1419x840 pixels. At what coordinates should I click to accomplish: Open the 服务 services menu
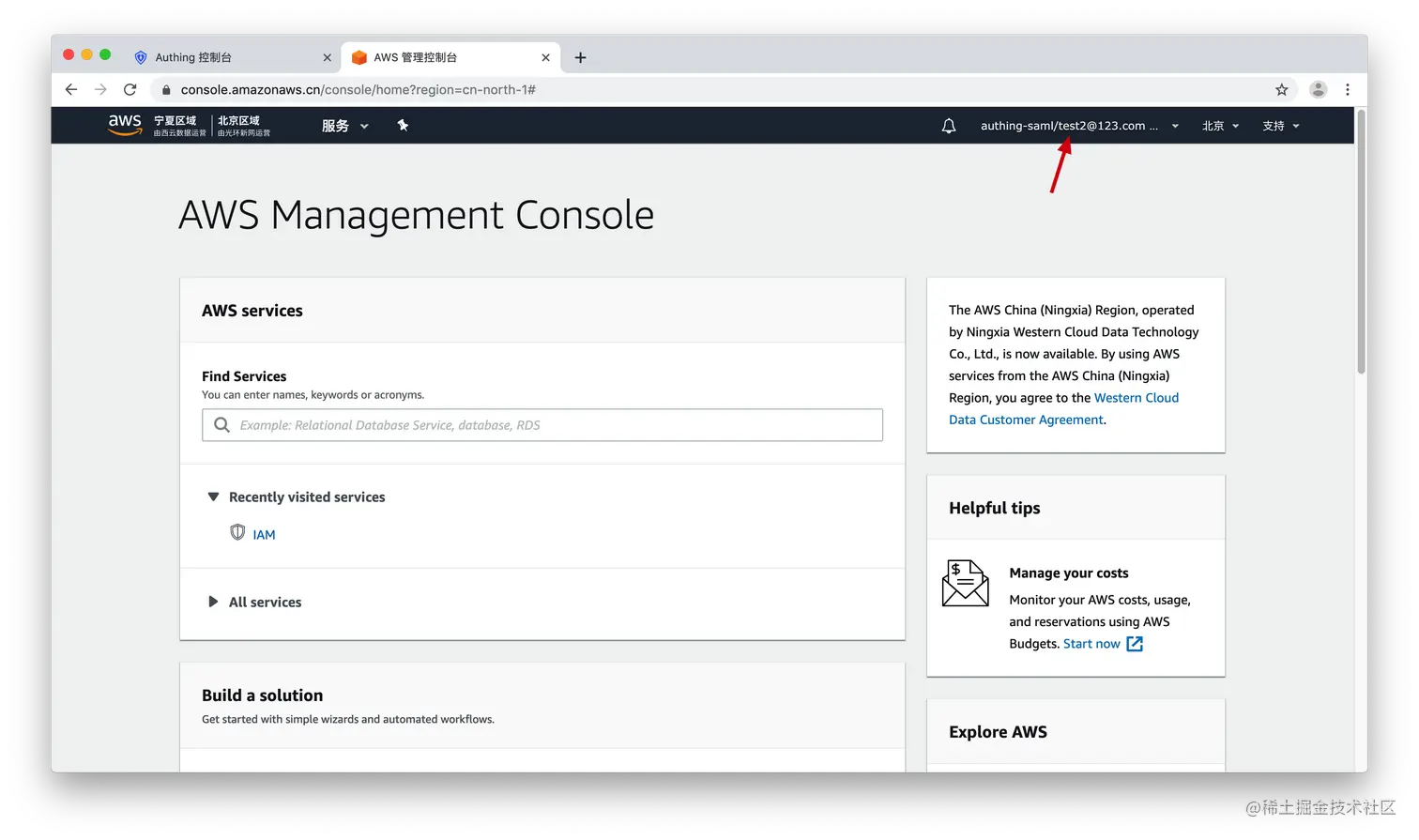pos(345,126)
